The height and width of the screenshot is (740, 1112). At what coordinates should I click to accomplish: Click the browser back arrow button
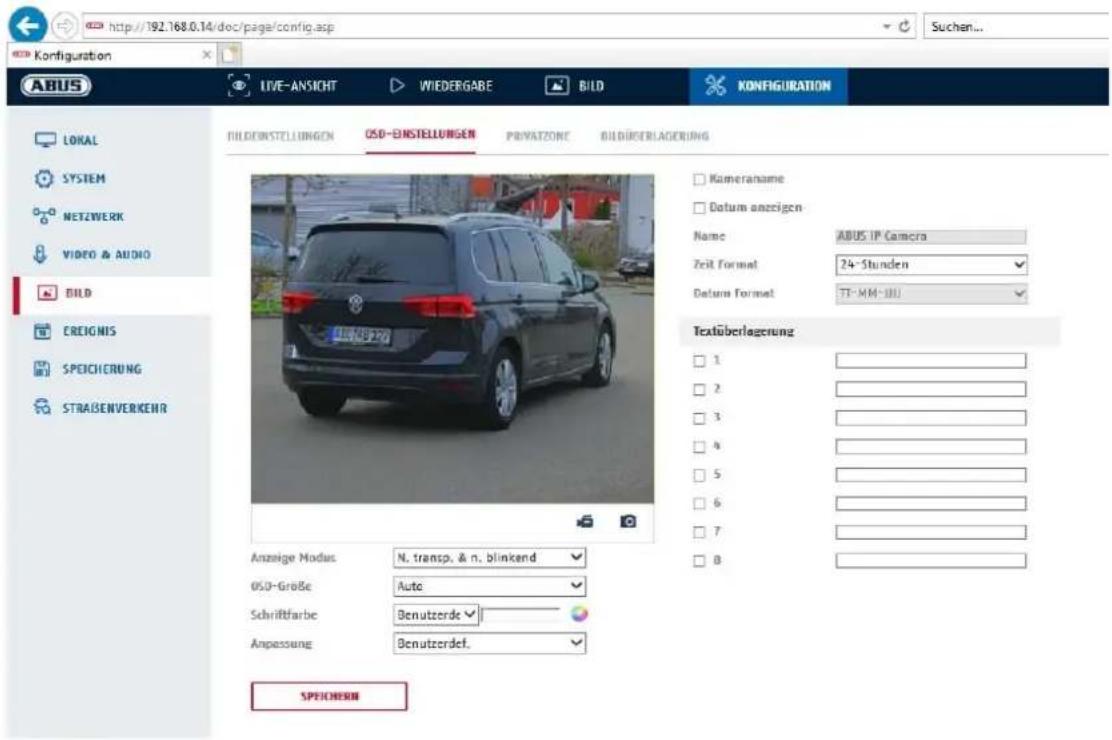click(27, 26)
